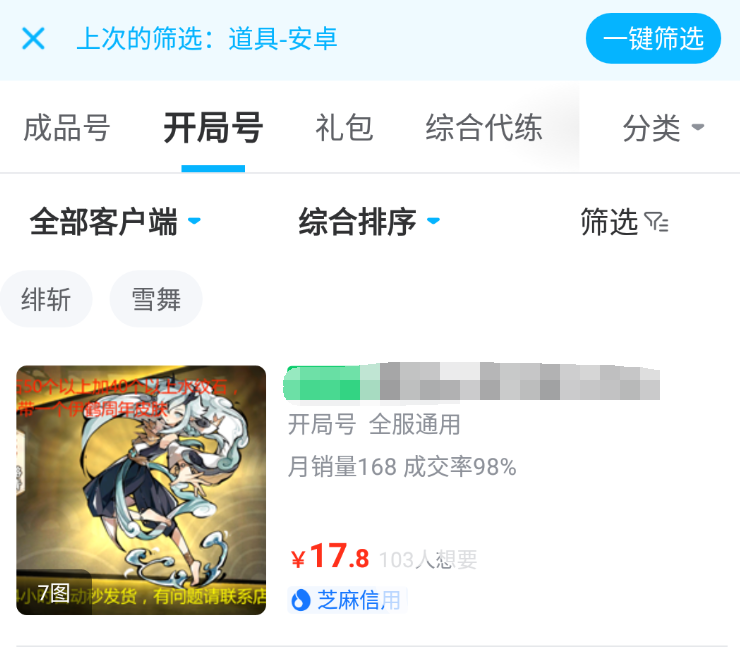Tap the 一键筛选 button
Screen dimensions: 740x658
[x=653, y=38]
